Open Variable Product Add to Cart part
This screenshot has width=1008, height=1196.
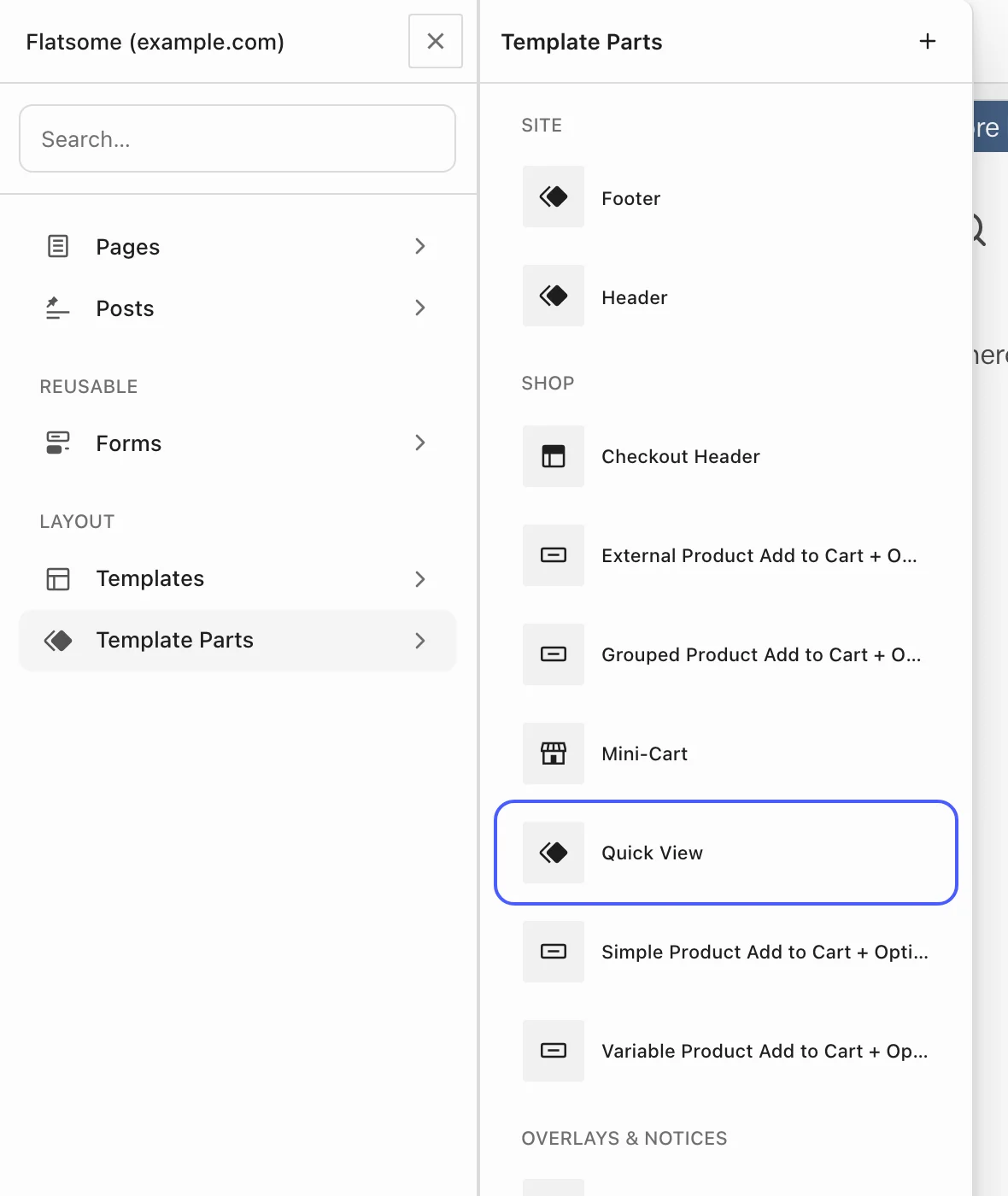pyautogui.click(x=726, y=1051)
